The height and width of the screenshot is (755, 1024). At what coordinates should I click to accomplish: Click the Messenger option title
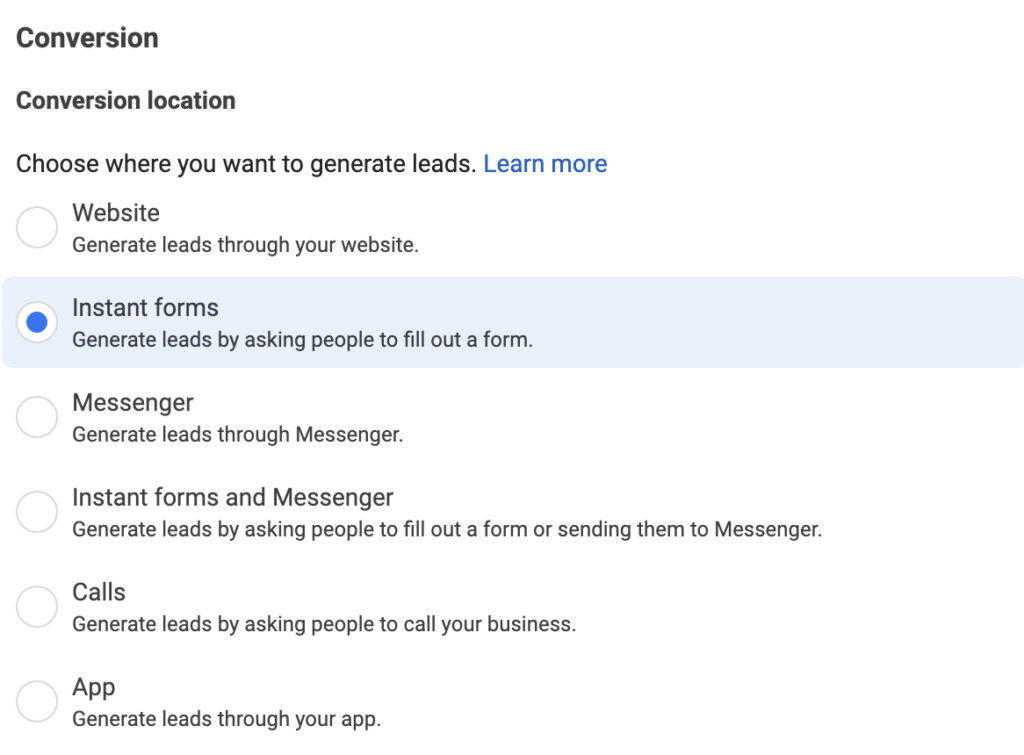pyautogui.click(x=133, y=403)
